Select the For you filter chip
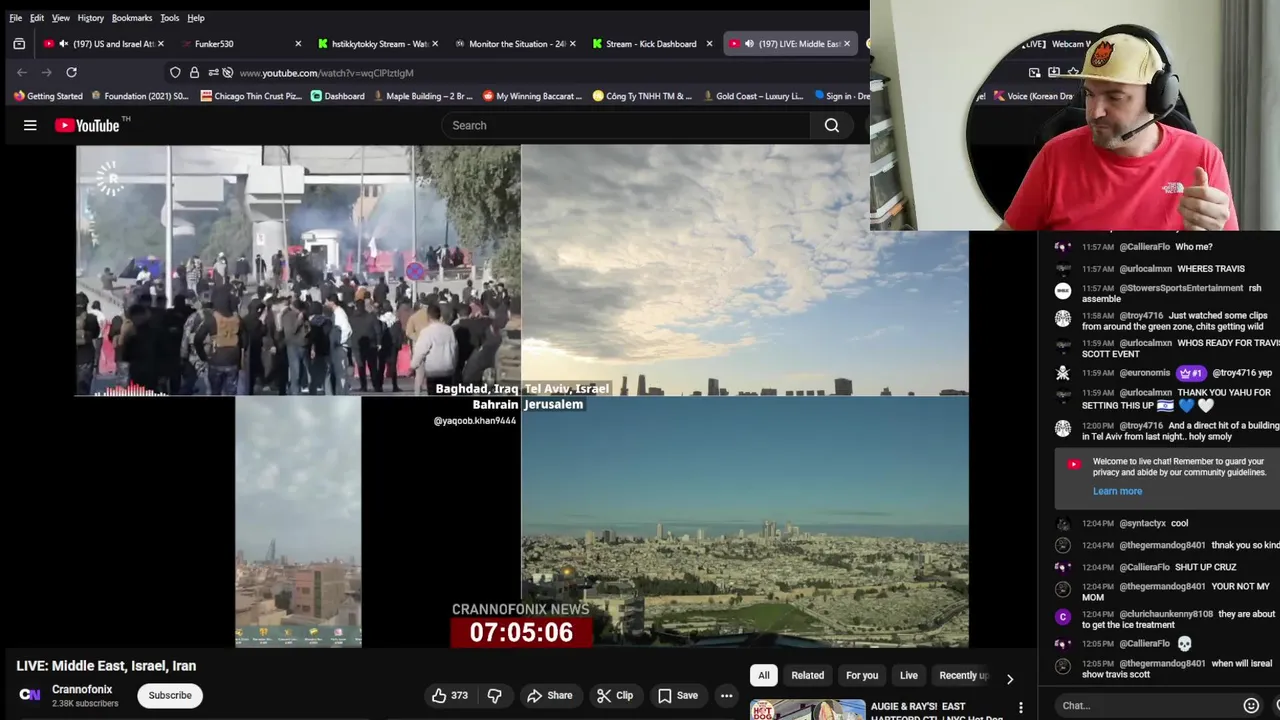 [x=862, y=675]
